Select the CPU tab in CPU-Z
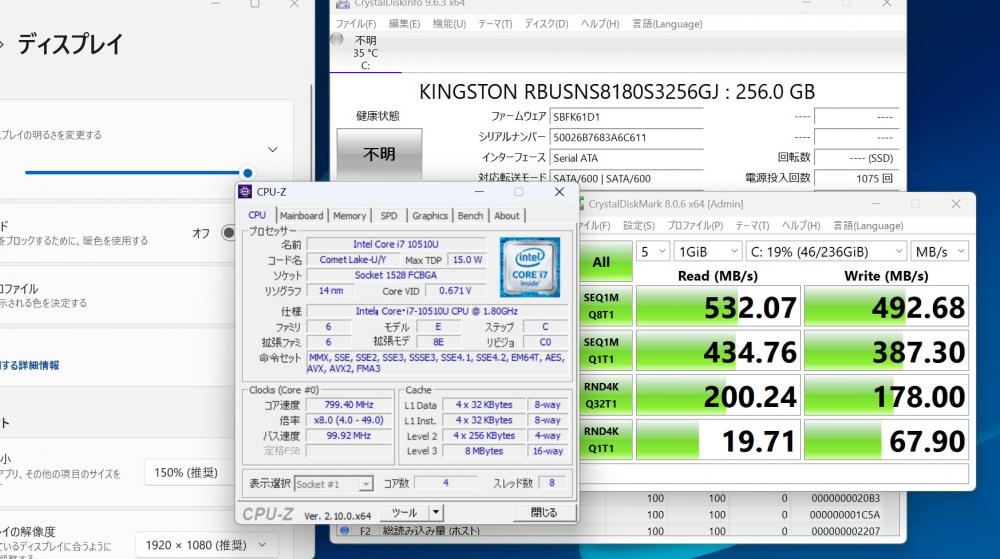 tap(257, 215)
